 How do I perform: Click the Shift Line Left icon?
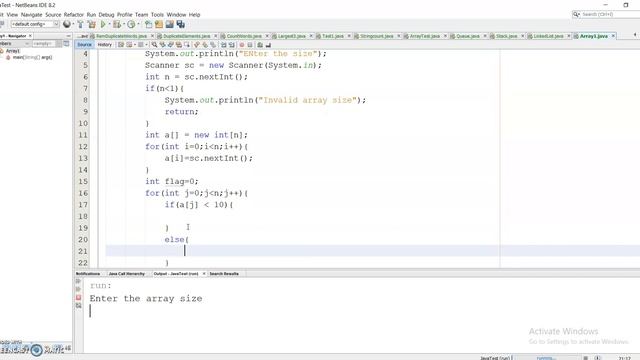click(223, 45)
